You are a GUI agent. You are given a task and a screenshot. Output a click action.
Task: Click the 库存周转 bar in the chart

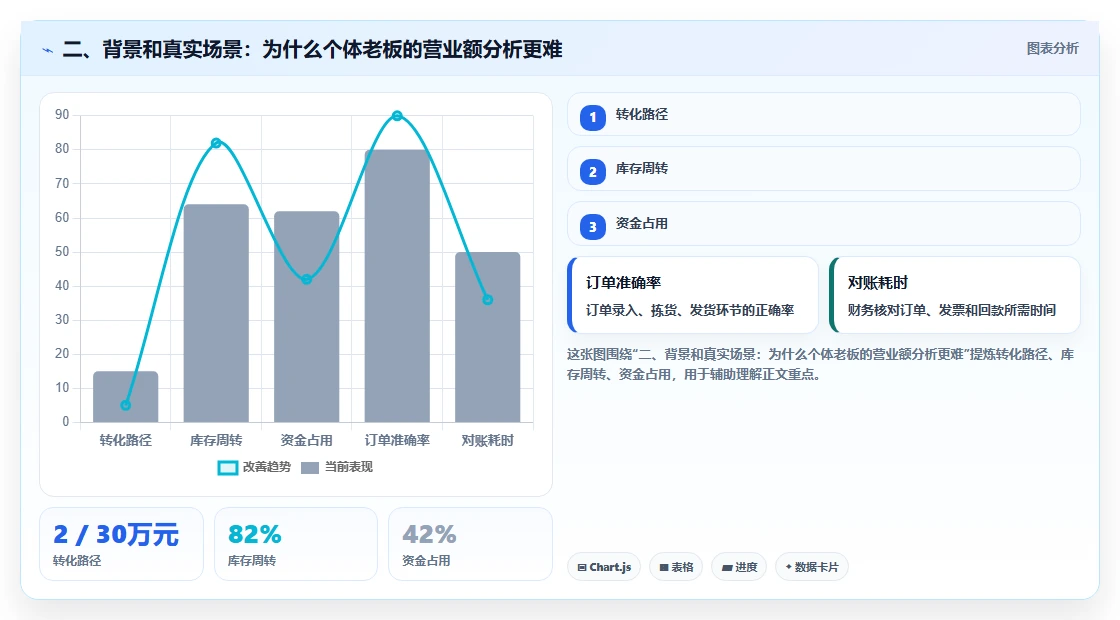(216, 313)
